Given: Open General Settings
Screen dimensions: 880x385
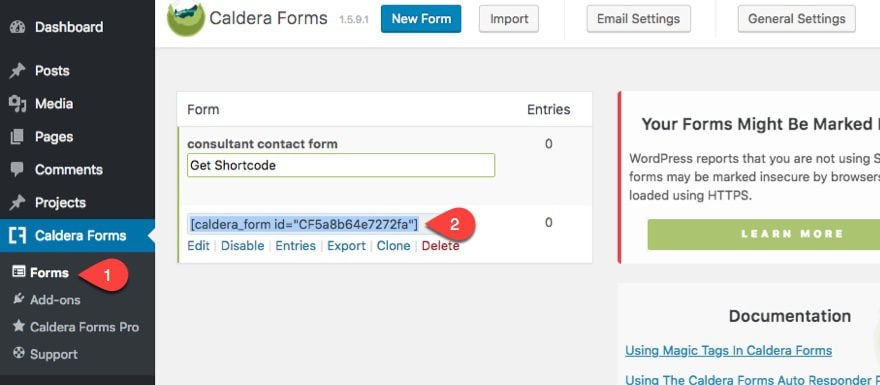Looking at the screenshot, I should click(x=796, y=19).
